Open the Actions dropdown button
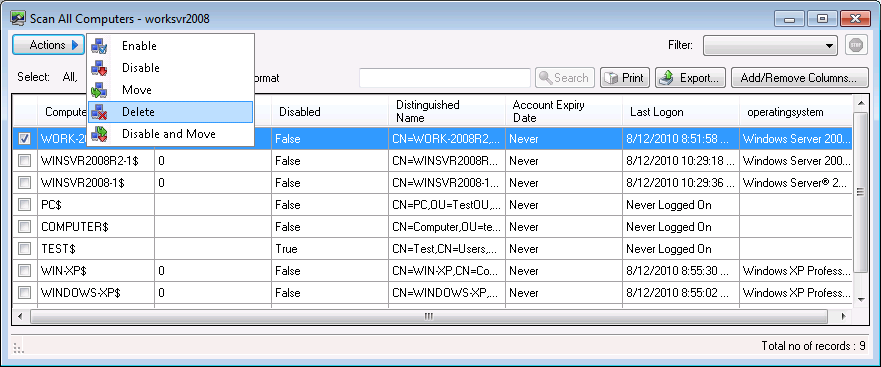Screen dimensions: 881x367 [x=48, y=45]
